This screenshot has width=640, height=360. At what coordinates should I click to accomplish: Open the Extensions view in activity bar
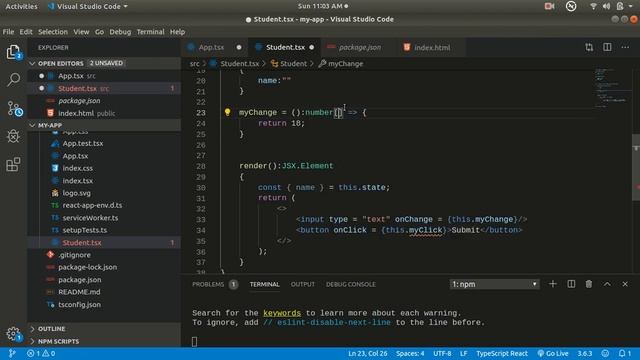pyautogui.click(x=13, y=164)
